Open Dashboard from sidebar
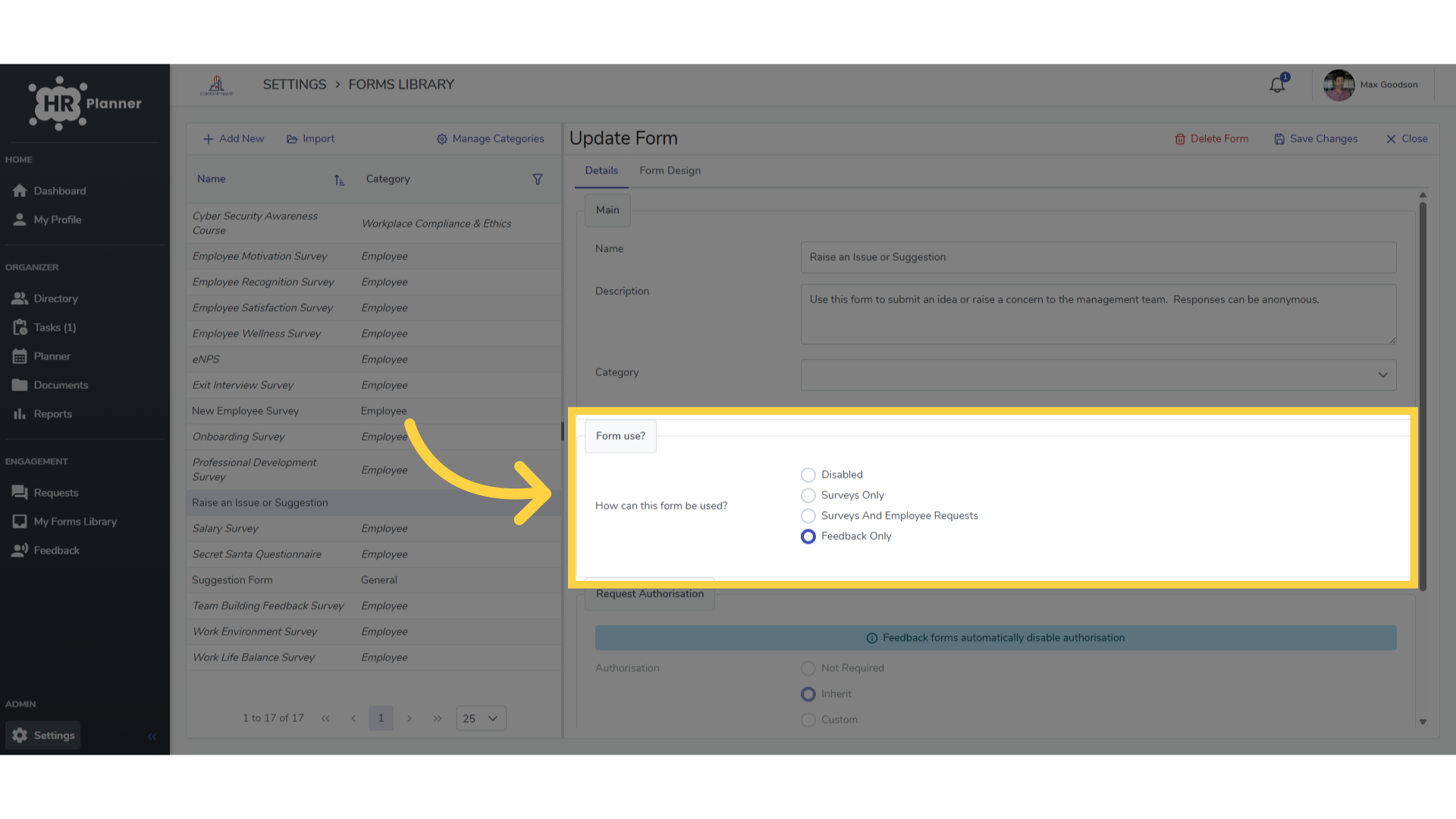 (x=49, y=191)
